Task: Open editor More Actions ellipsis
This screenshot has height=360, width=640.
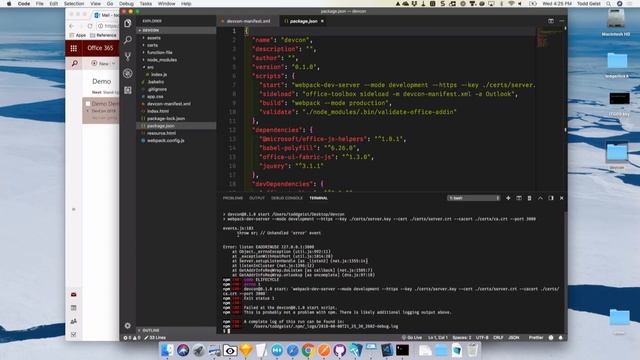Action: (562, 21)
